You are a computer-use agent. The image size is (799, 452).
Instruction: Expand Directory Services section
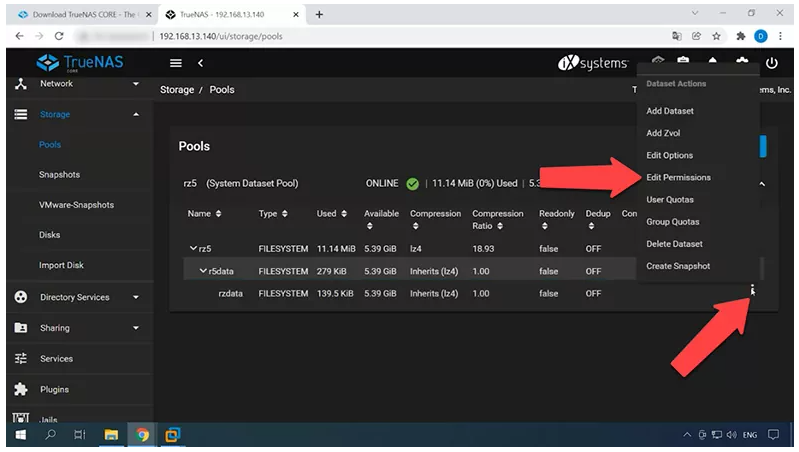coord(136,297)
